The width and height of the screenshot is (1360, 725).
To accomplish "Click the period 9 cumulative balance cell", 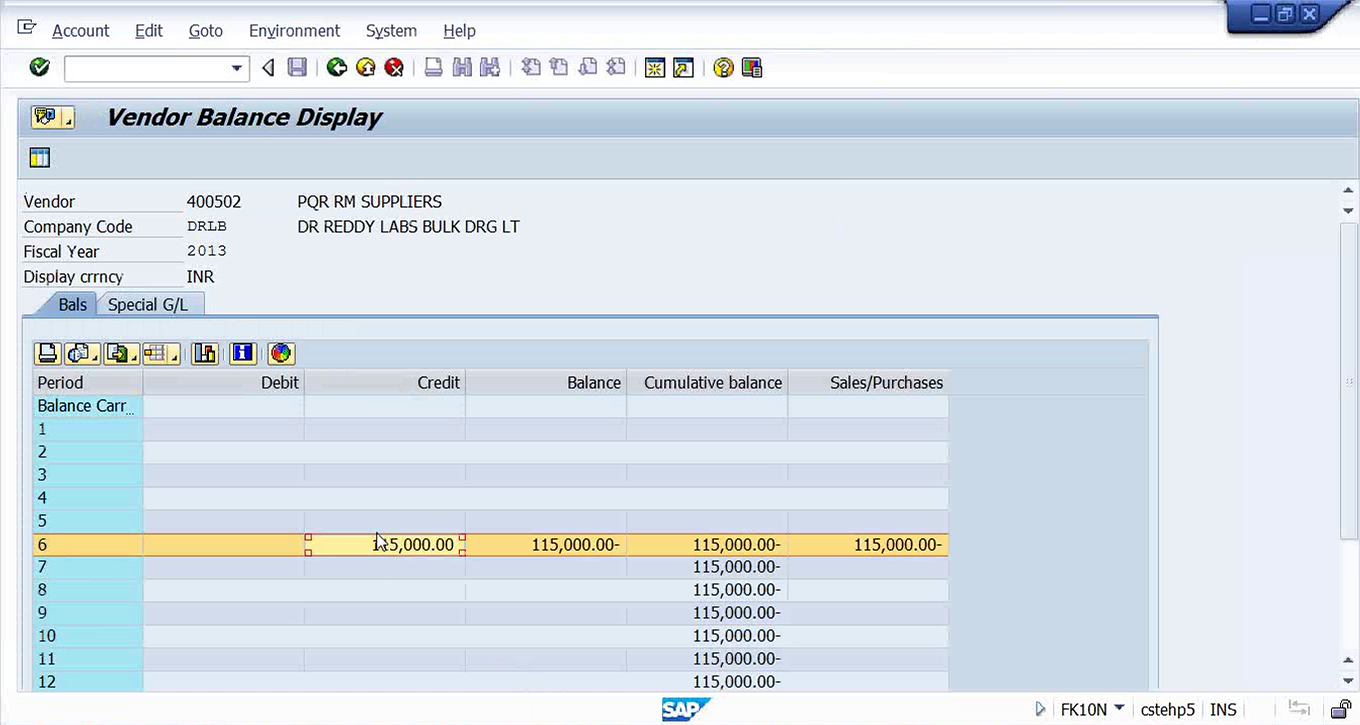I will tap(707, 613).
